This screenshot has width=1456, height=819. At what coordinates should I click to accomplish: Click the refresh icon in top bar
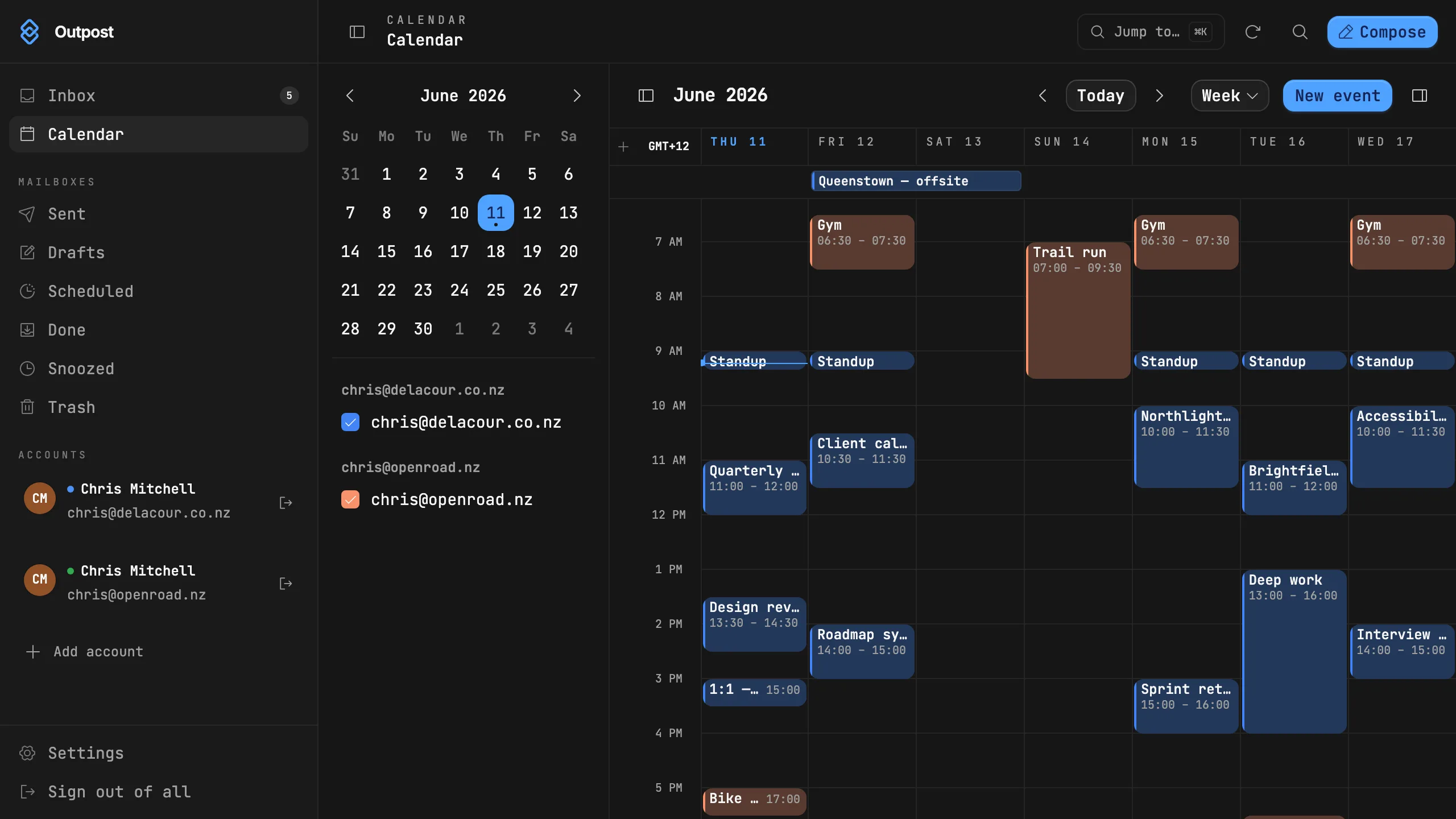[x=1252, y=32]
